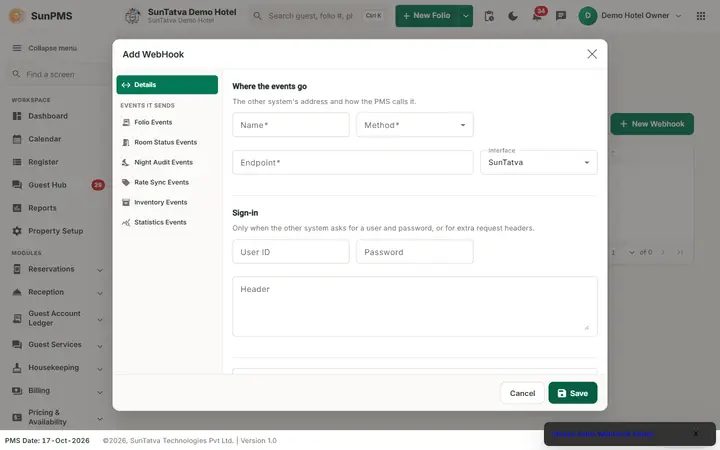The width and height of the screenshot is (720, 450).
Task: Click the Reservations module icon
Action: click(17, 269)
